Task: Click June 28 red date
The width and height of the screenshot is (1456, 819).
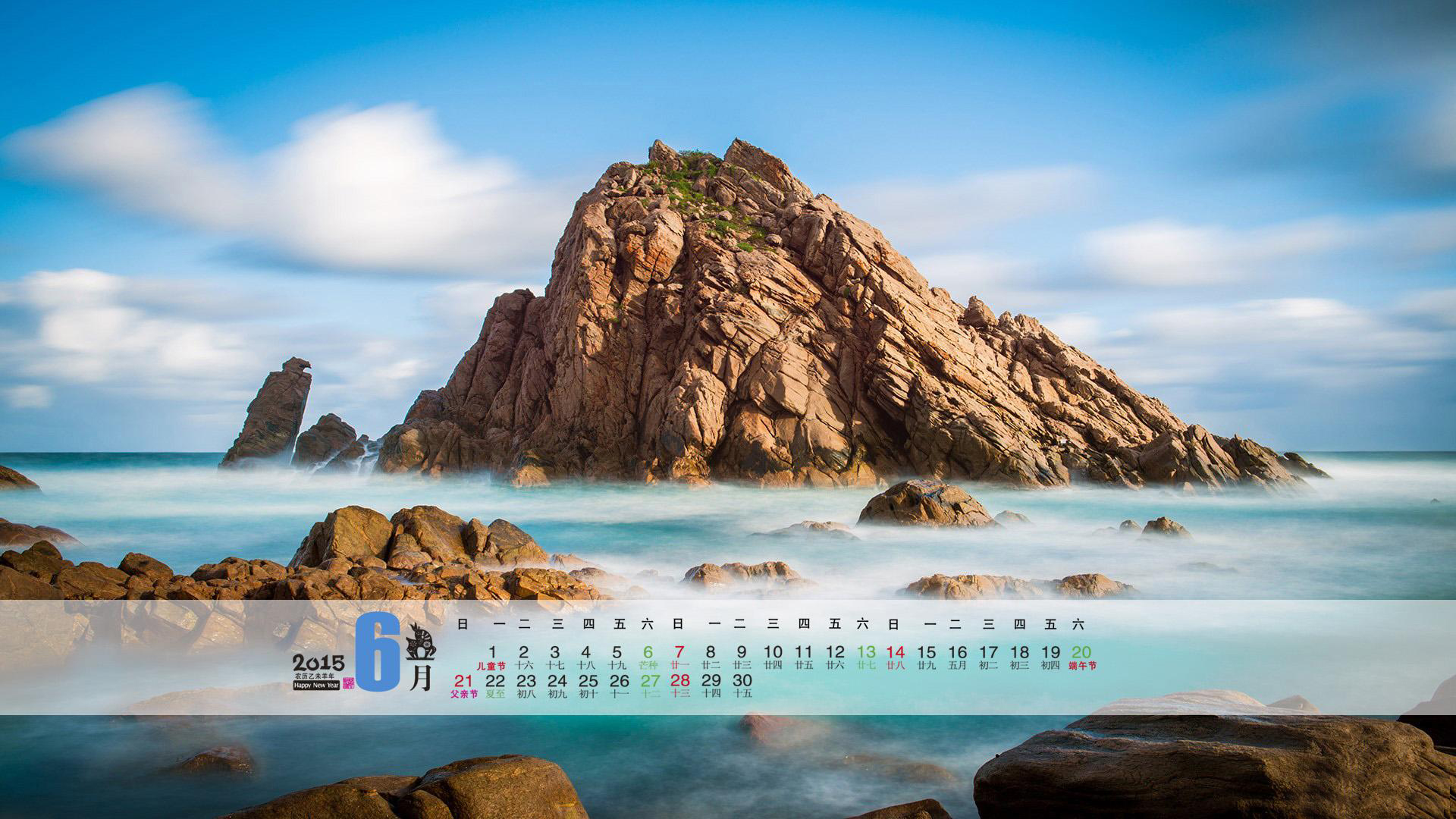Action: point(680,681)
